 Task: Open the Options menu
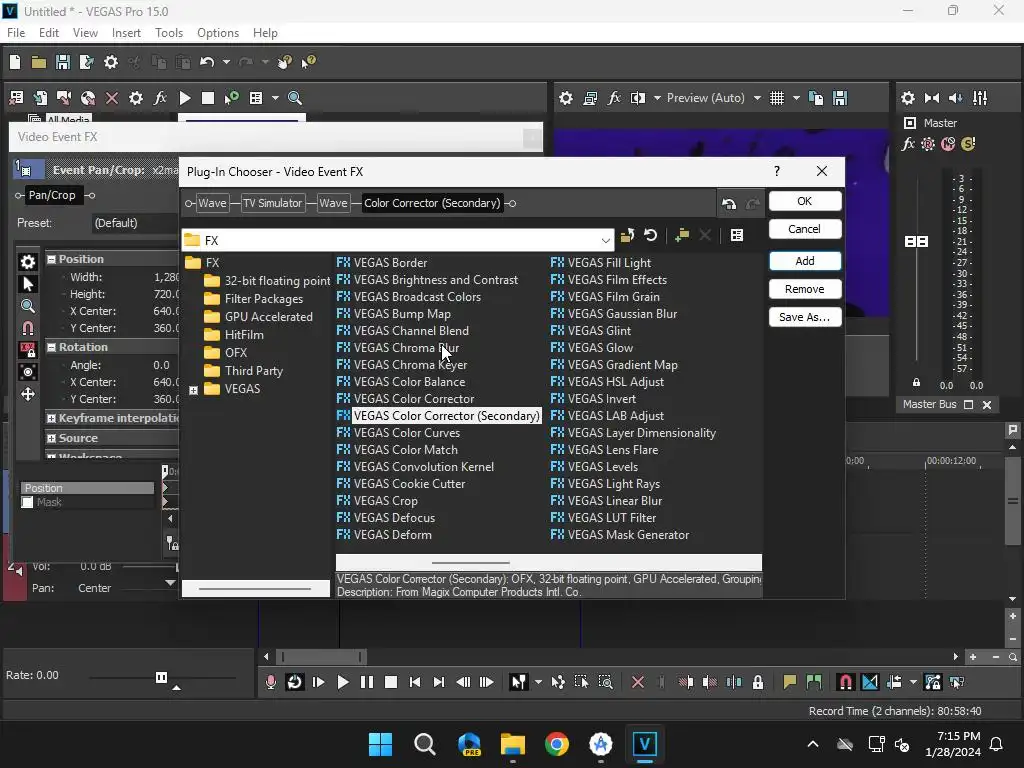pyautogui.click(x=218, y=33)
